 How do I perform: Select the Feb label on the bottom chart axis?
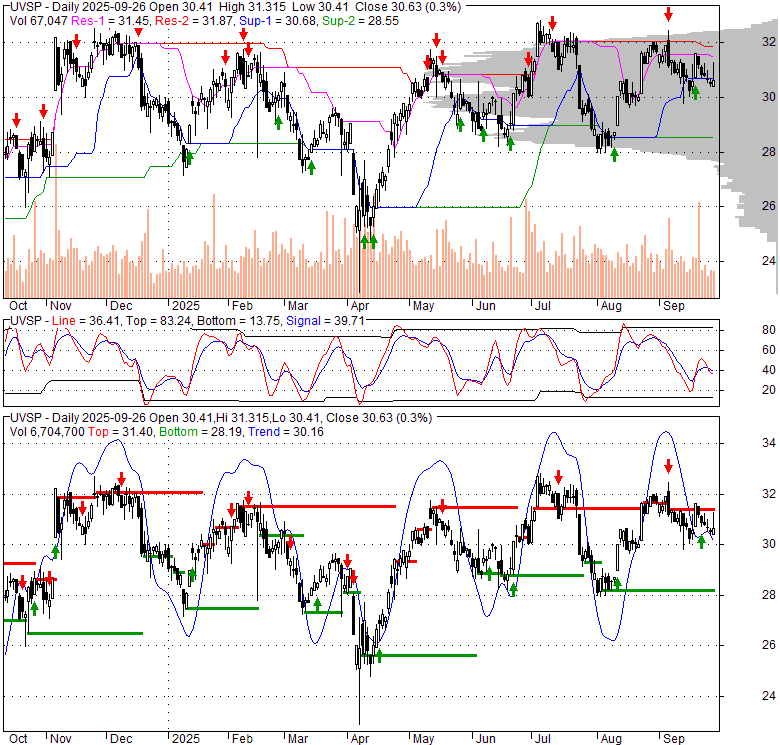242,739
